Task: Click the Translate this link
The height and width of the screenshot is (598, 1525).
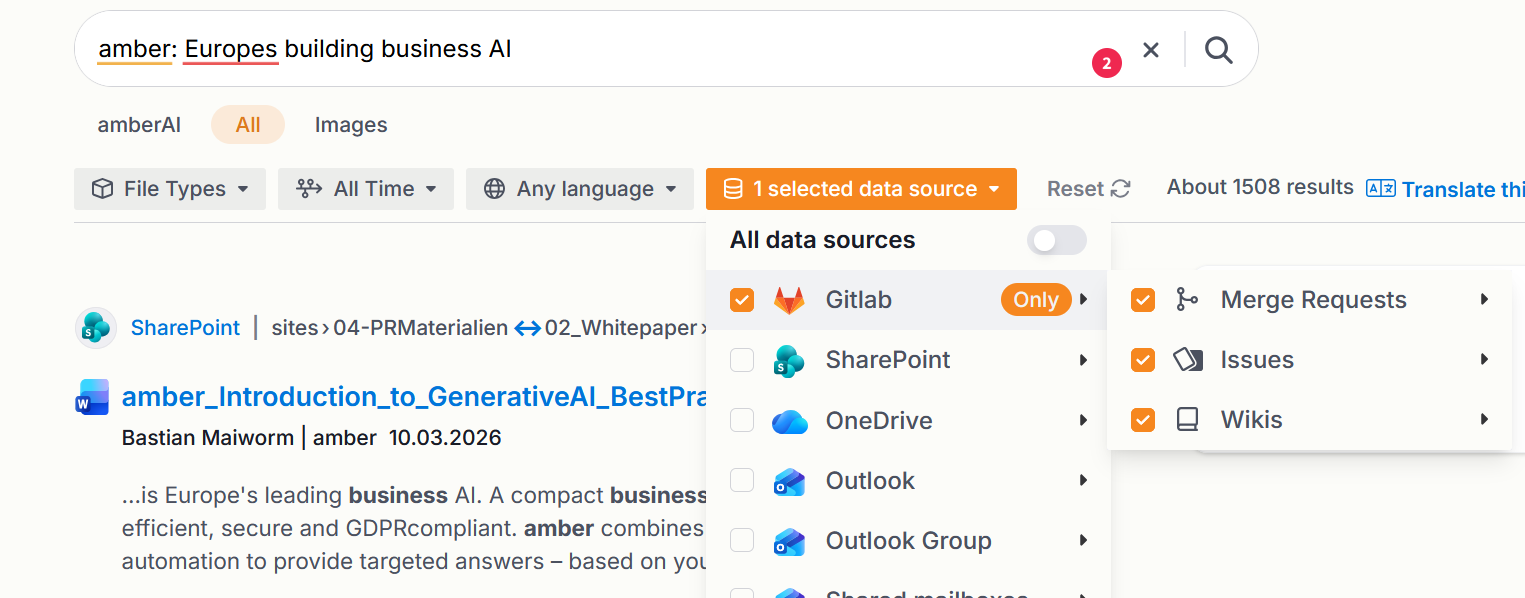Action: [1463, 190]
